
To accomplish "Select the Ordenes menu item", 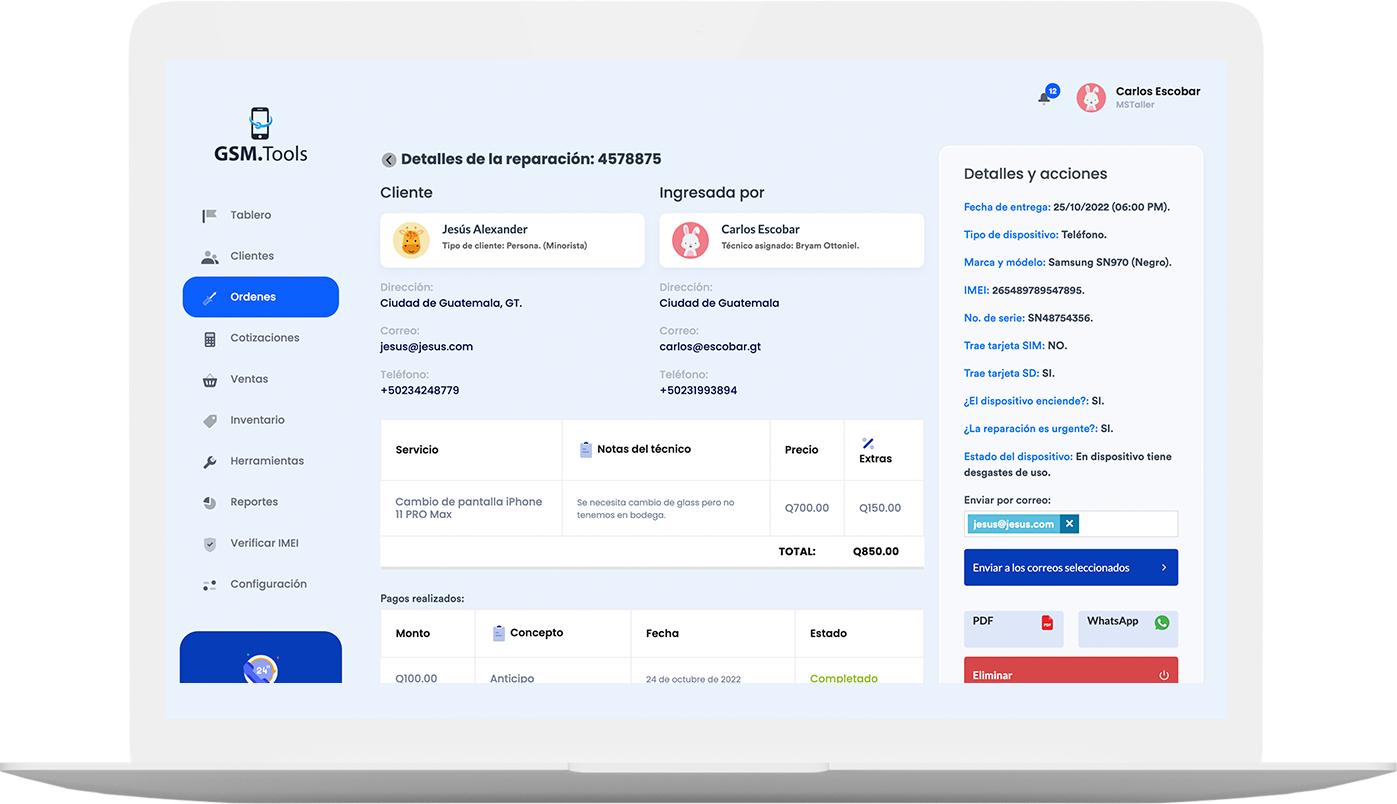I will tap(260, 297).
